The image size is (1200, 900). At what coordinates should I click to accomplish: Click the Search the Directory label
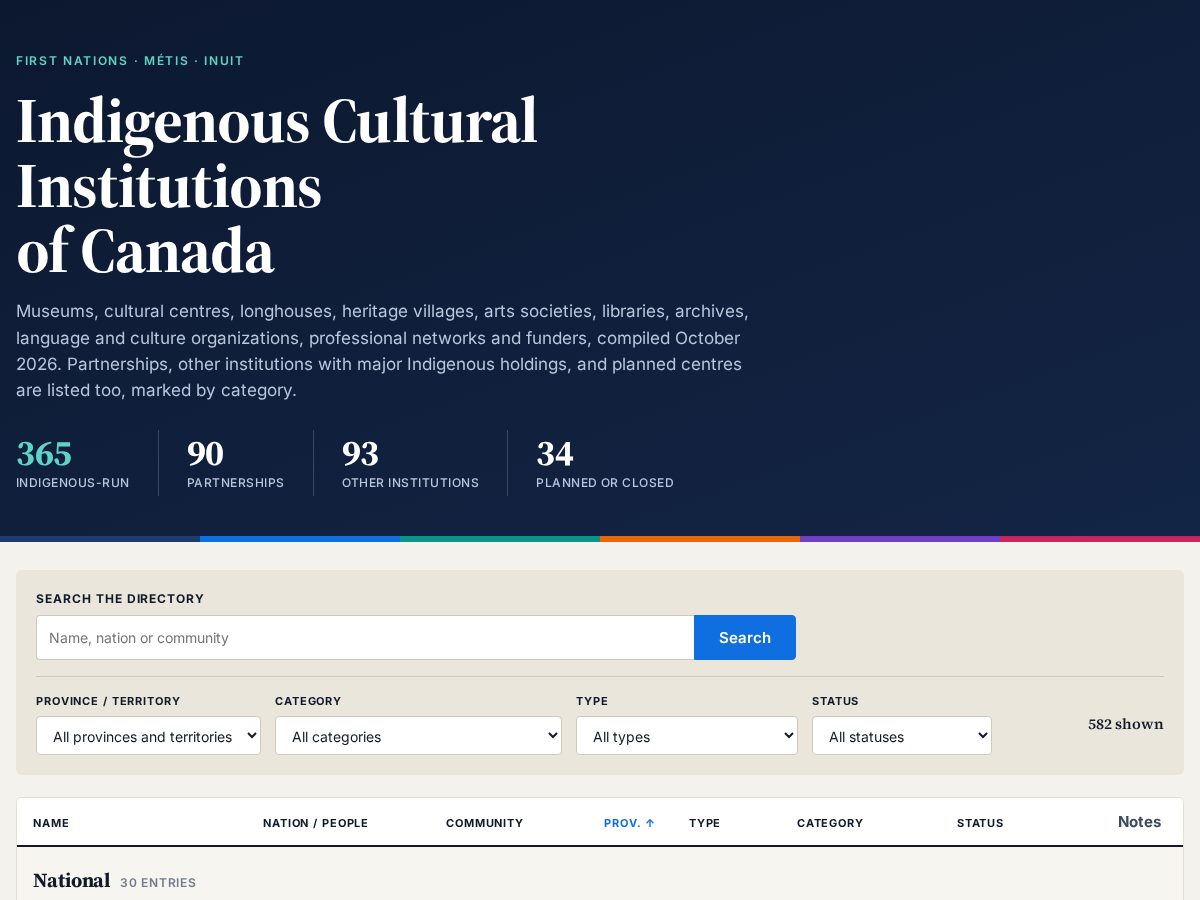click(120, 599)
